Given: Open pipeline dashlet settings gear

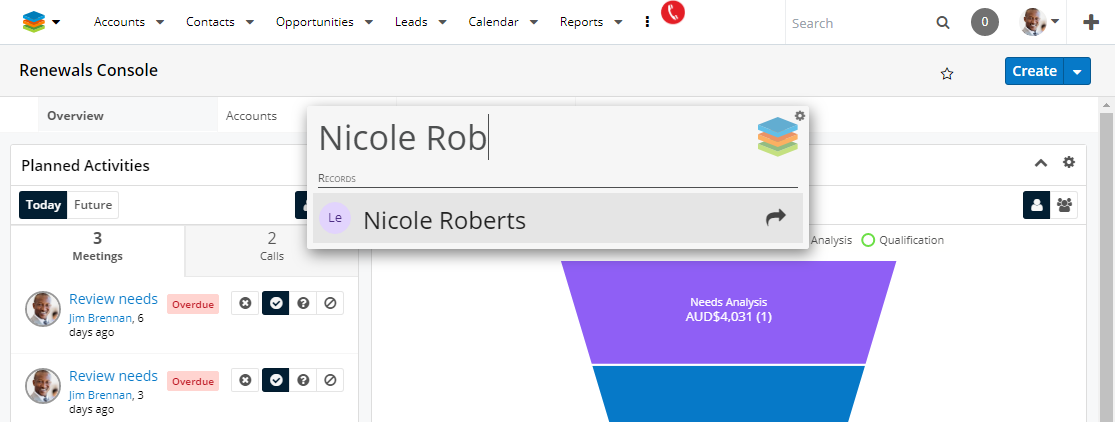Looking at the screenshot, I should [1068, 162].
